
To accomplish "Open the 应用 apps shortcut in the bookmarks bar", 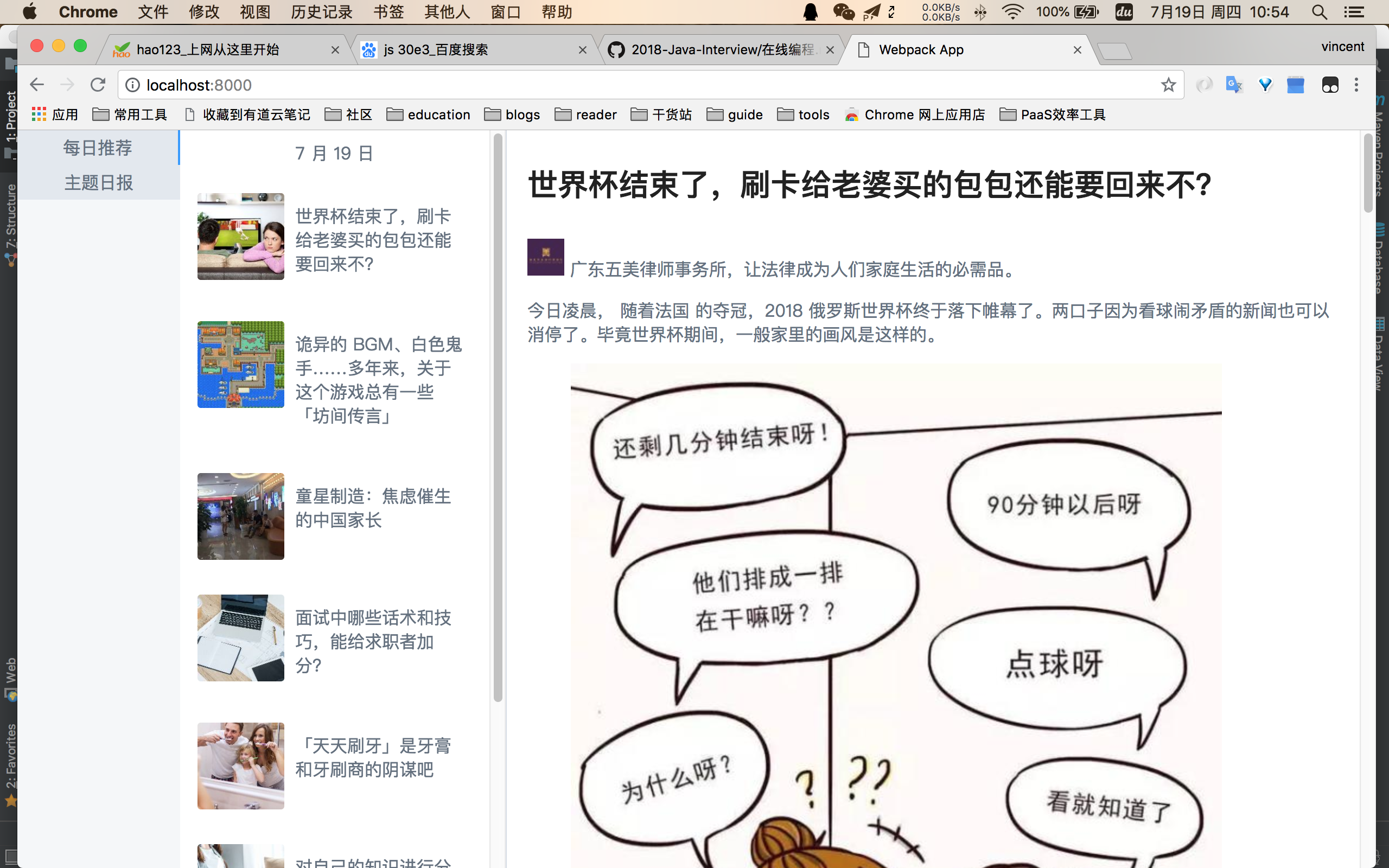I will 54,115.
